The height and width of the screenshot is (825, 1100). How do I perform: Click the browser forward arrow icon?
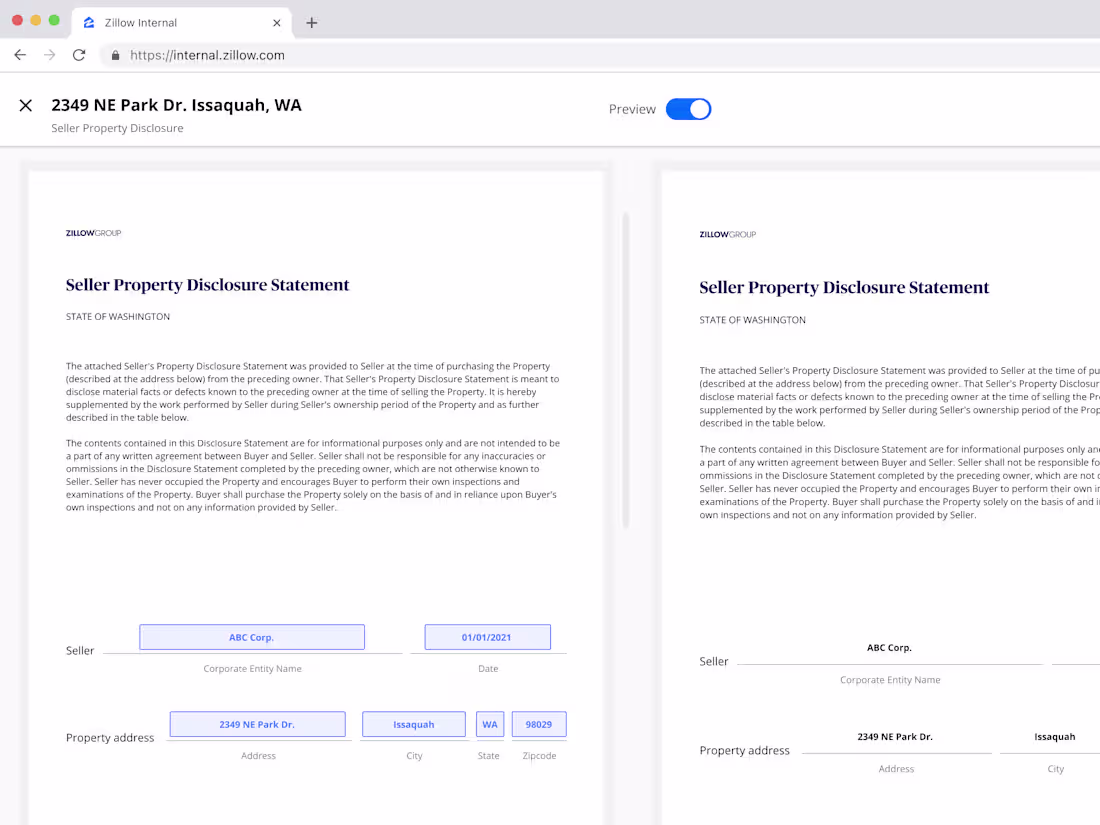(49, 55)
